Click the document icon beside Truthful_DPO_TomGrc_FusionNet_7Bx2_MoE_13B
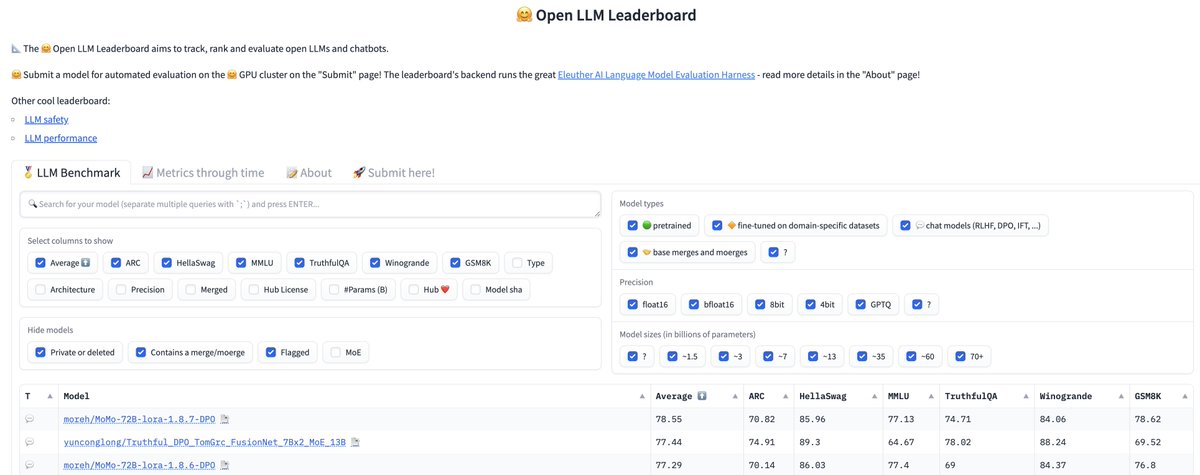 tap(355, 441)
